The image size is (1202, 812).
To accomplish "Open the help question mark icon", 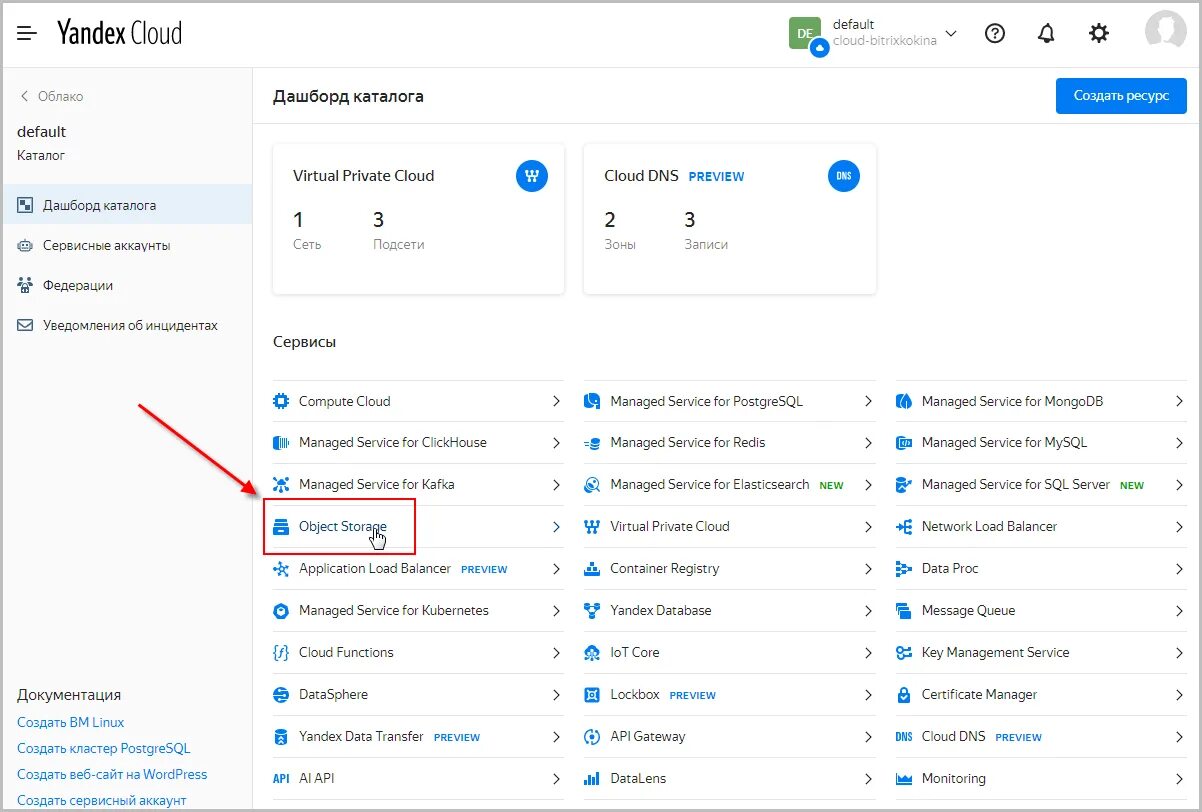I will pyautogui.click(x=994, y=33).
